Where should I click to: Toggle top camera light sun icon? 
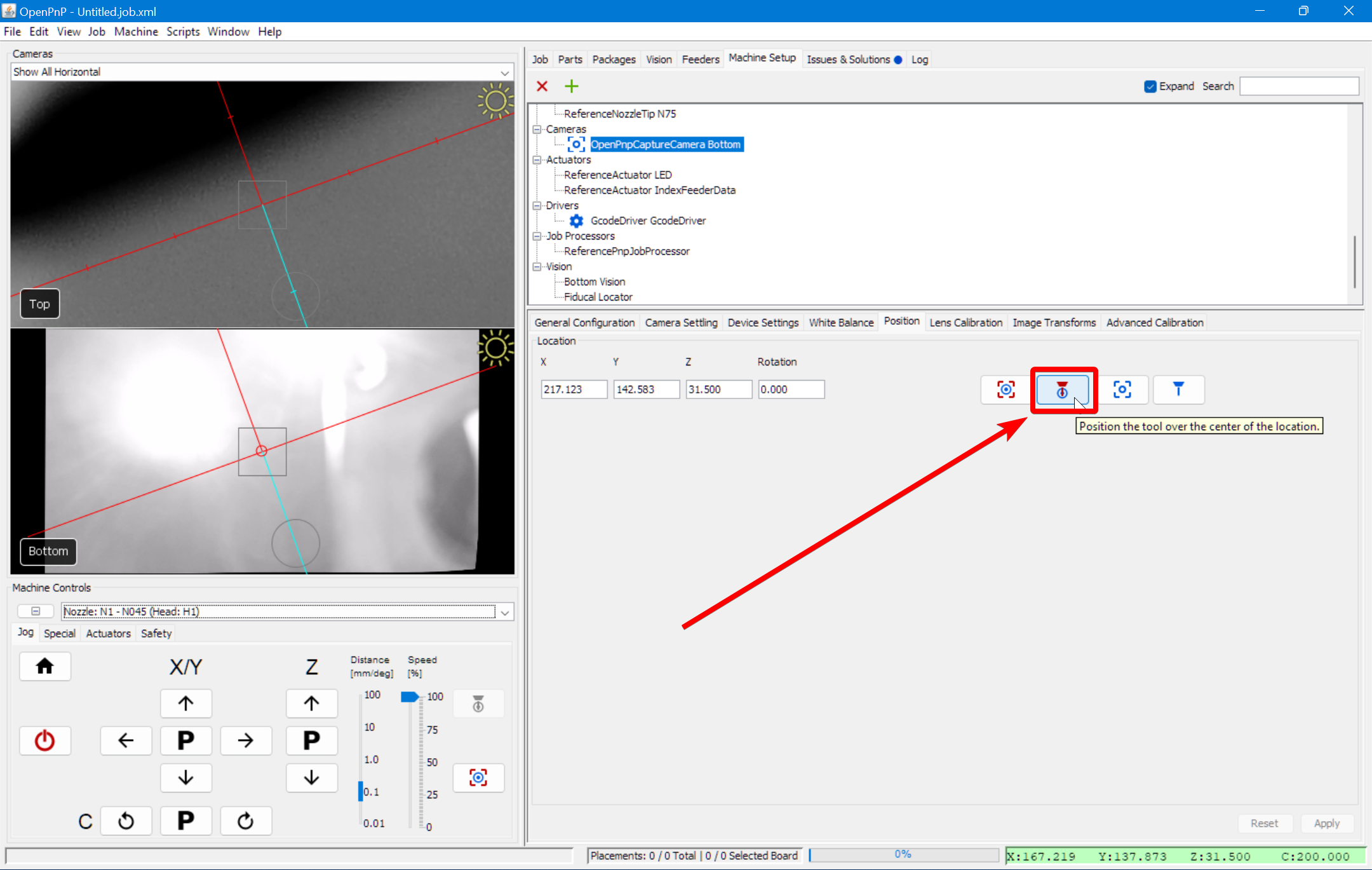[x=495, y=101]
